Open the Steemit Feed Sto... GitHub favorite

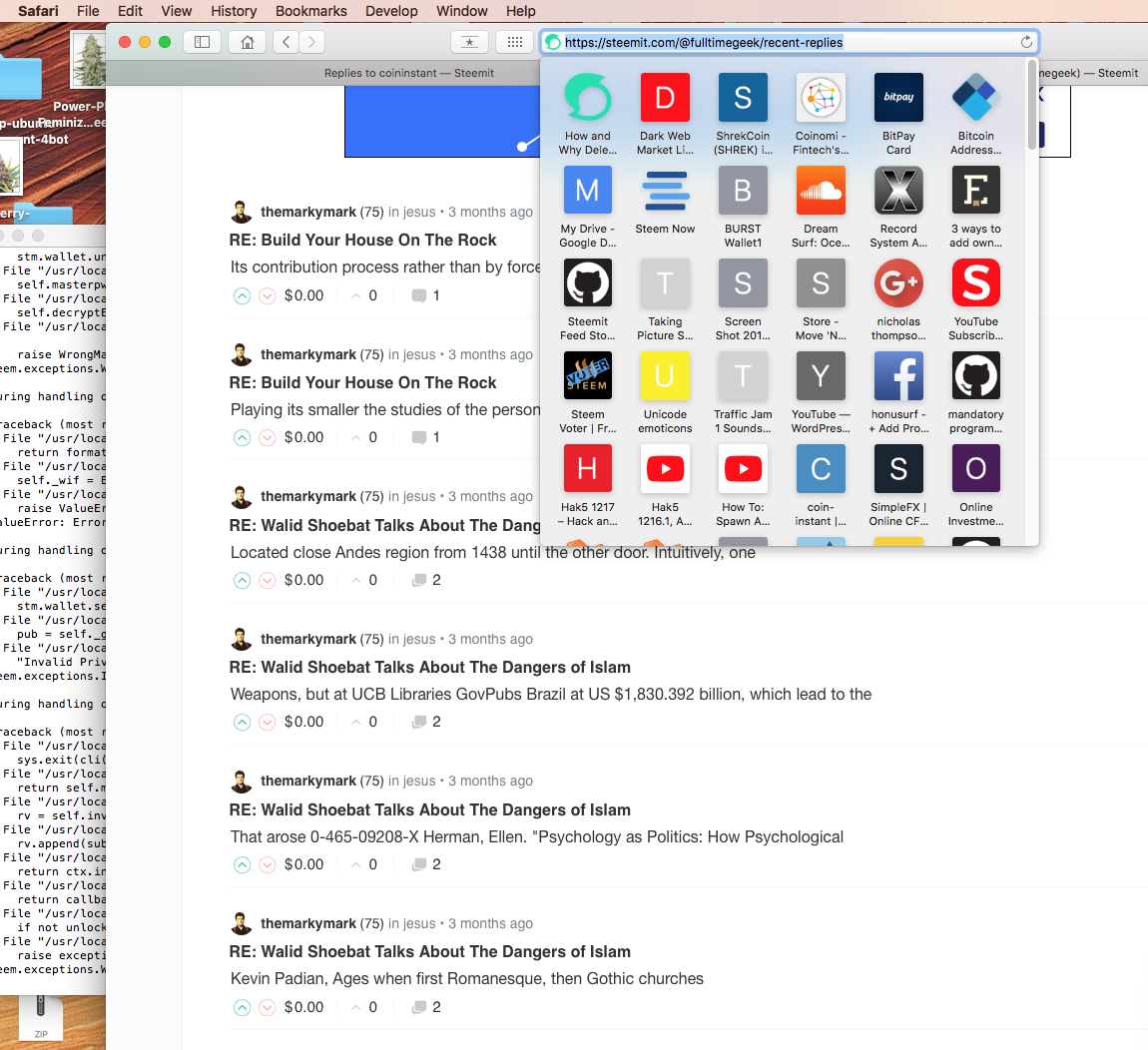click(x=587, y=299)
